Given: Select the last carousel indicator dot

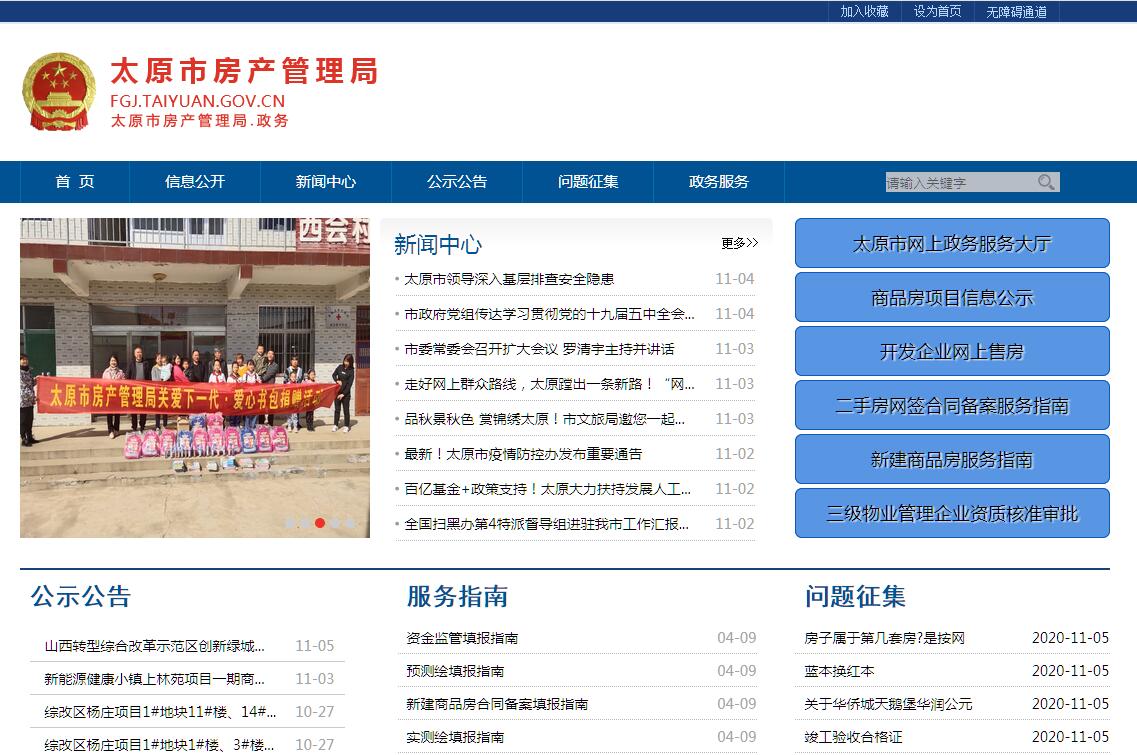Looking at the screenshot, I should (x=350, y=523).
